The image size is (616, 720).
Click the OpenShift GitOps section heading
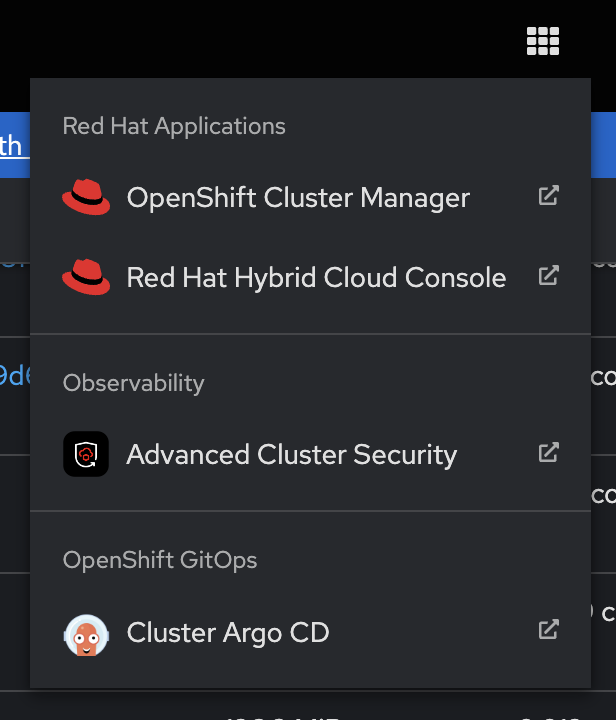click(160, 560)
